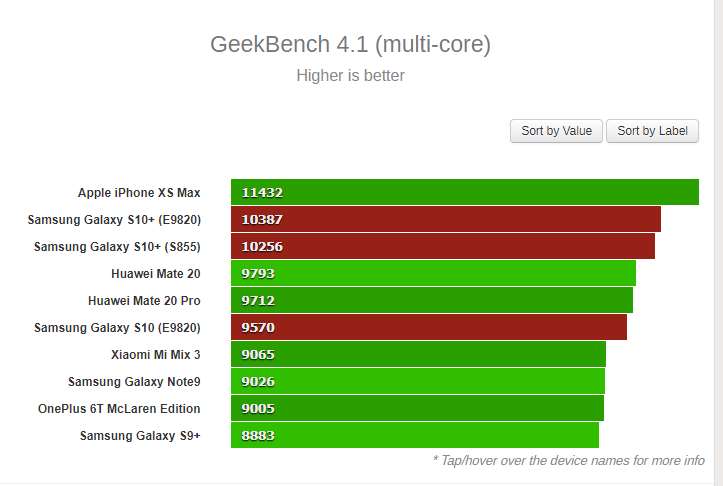The height and width of the screenshot is (486, 723).
Task: Click the green 8883 score bar
Action: (x=415, y=435)
